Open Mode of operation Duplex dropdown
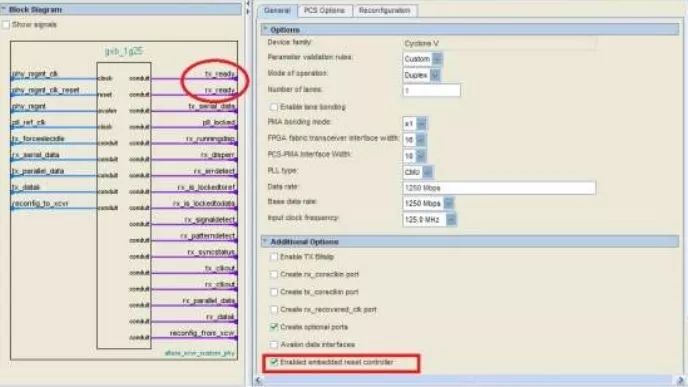The height and width of the screenshot is (387, 688). tap(434, 75)
